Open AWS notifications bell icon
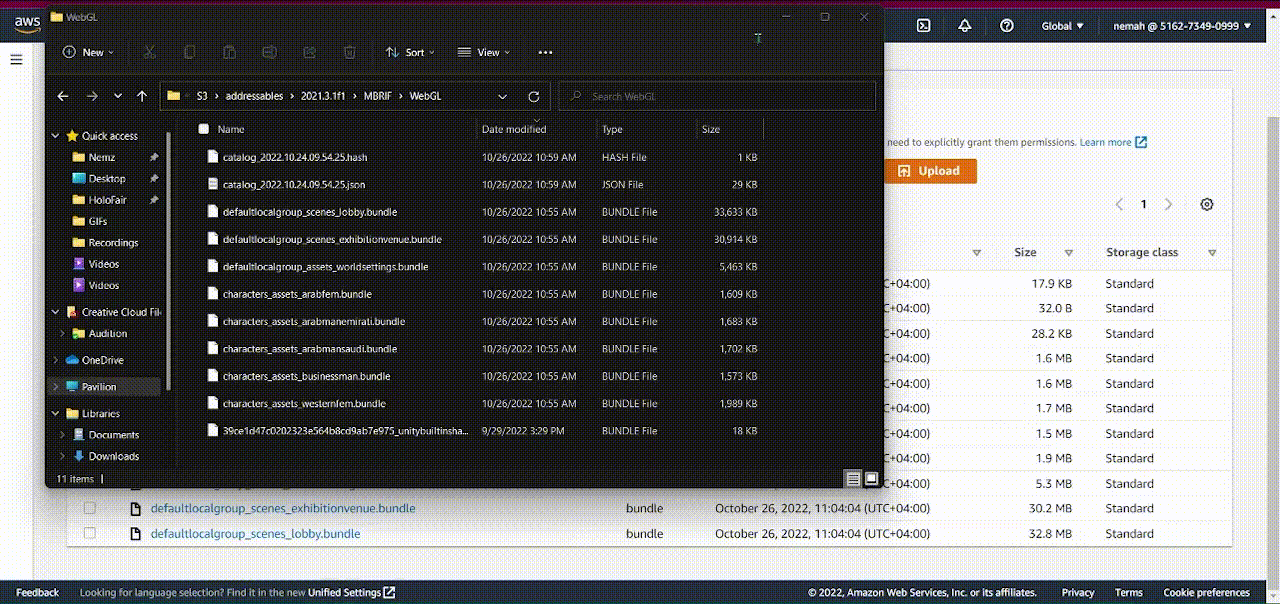 point(965,26)
